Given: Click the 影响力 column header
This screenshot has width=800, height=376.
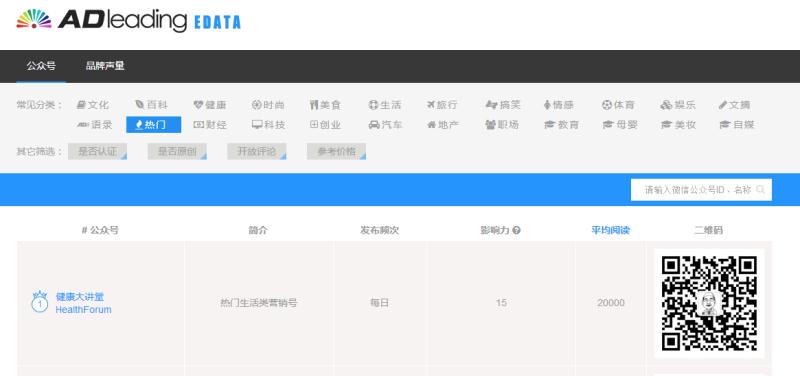Looking at the screenshot, I should click(495, 231).
